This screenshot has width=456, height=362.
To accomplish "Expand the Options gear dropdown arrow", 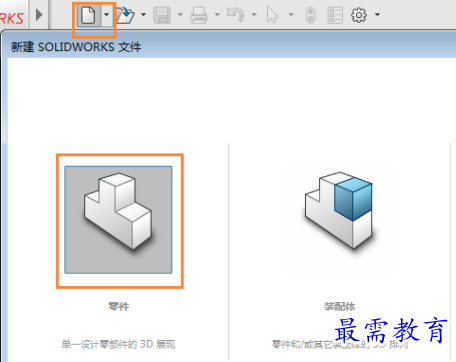I will click(377, 15).
